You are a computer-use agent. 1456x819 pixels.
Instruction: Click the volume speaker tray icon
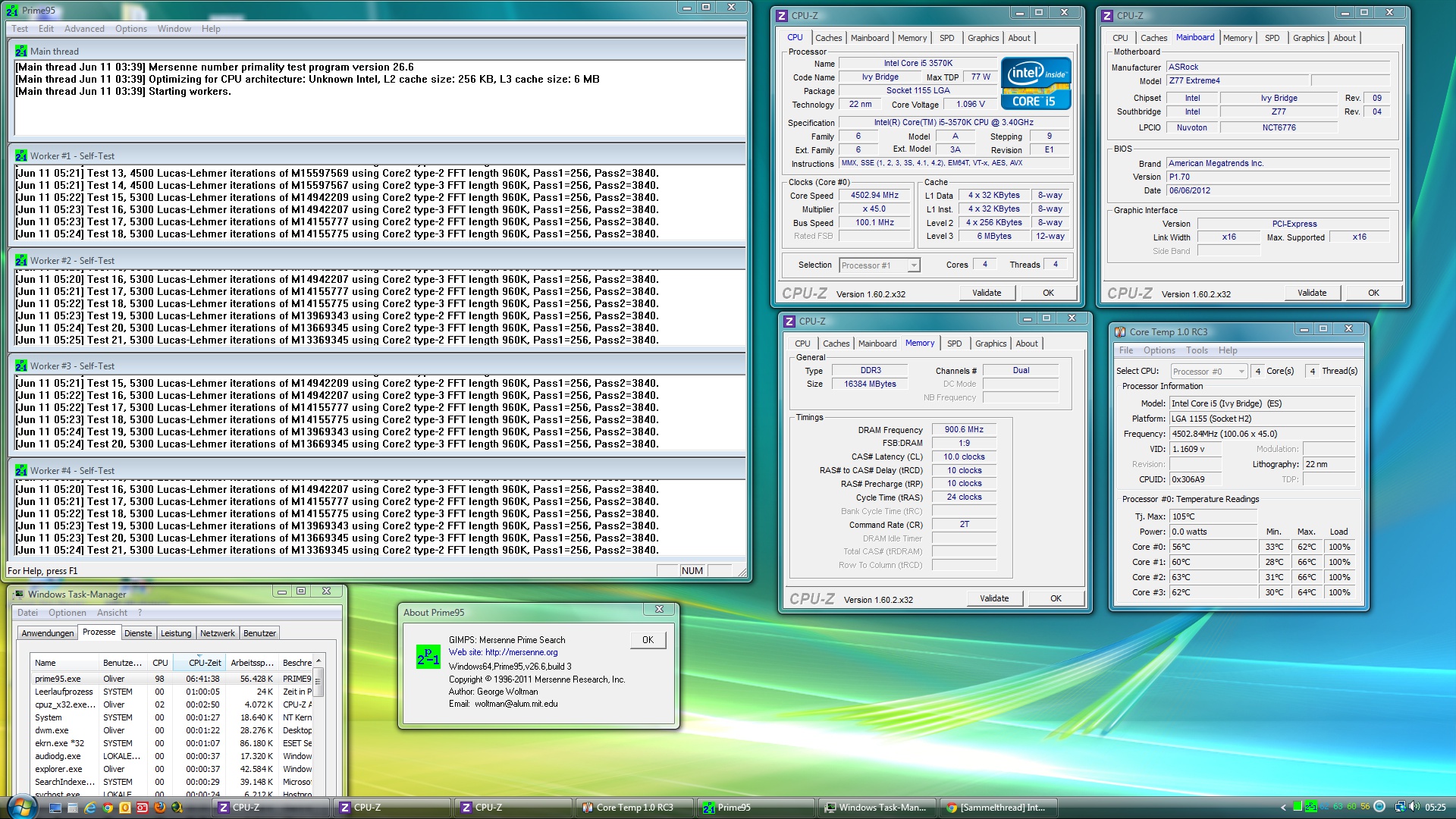(1414, 806)
